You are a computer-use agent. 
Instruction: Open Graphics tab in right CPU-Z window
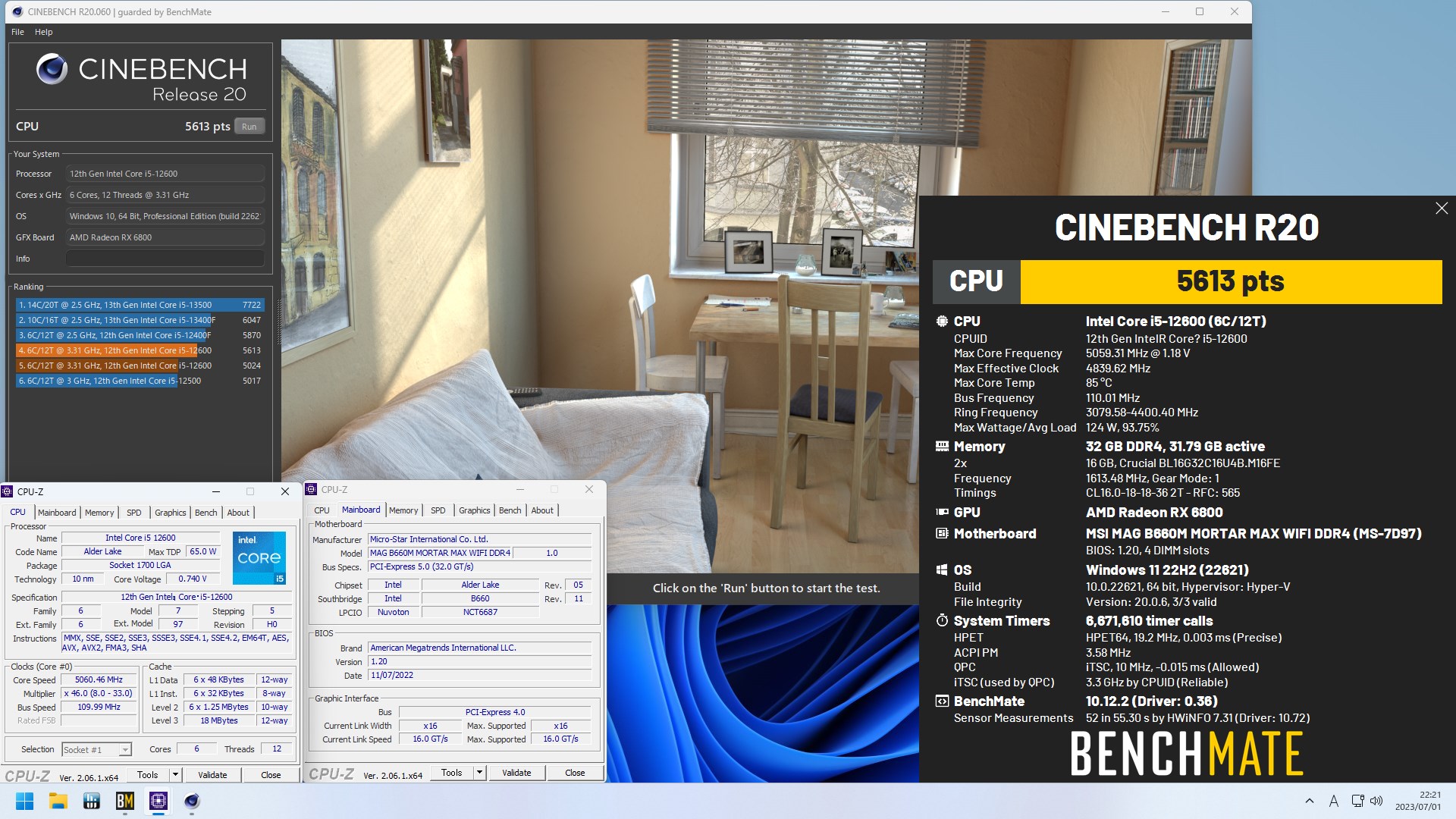click(x=475, y=510)
